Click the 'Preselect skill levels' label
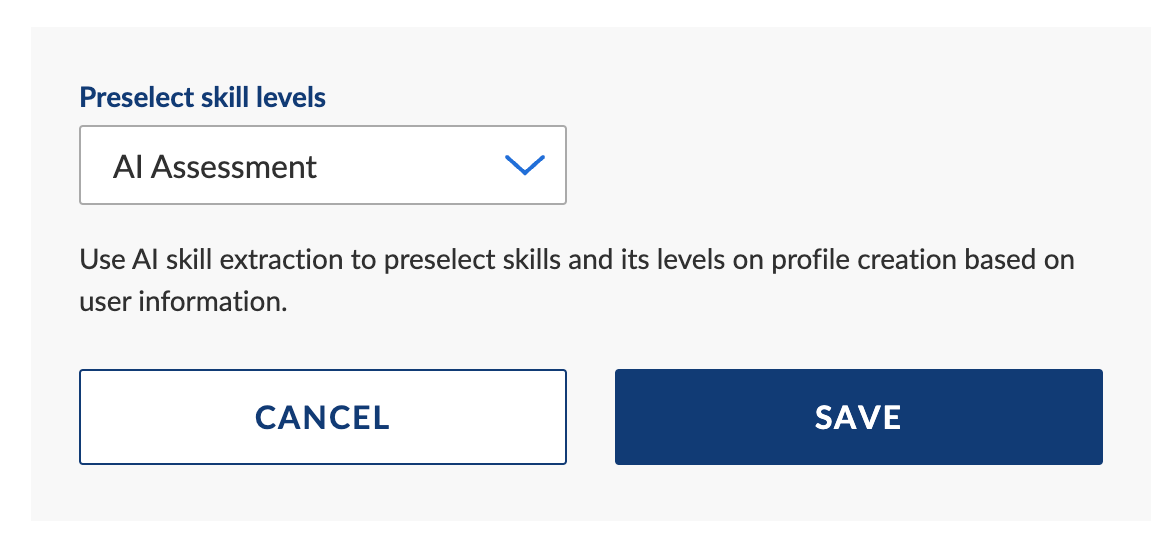The height and width of the screenshot is (540, 1170). [202, 98]
